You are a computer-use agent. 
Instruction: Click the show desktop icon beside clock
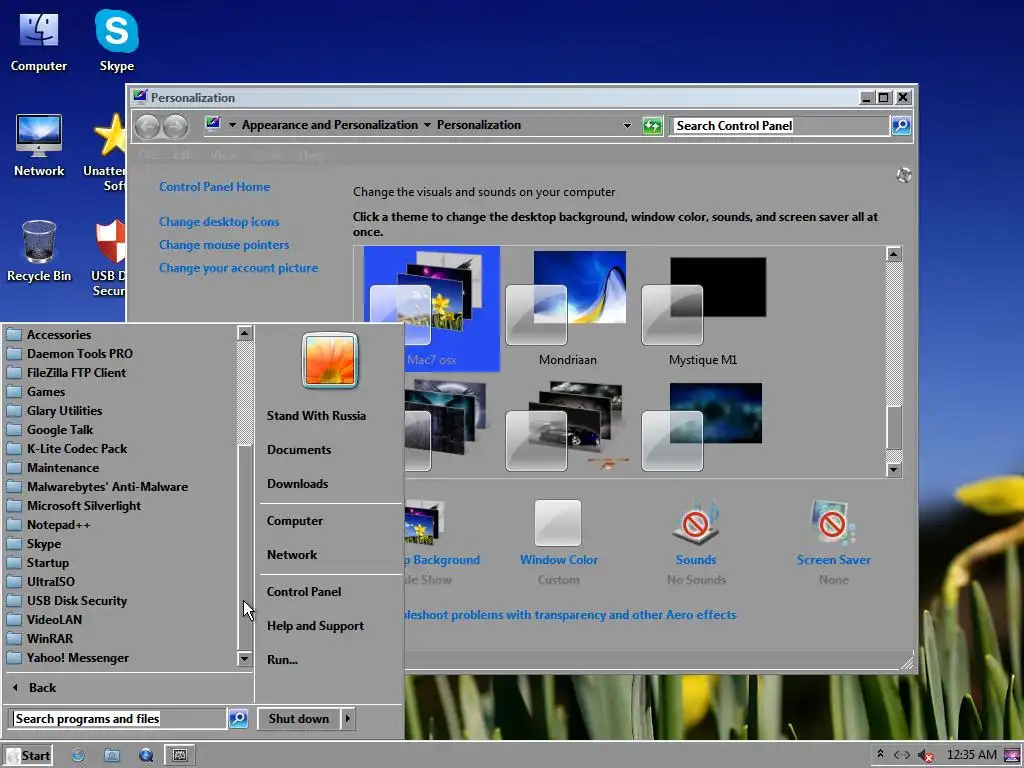pos(1013,755)
